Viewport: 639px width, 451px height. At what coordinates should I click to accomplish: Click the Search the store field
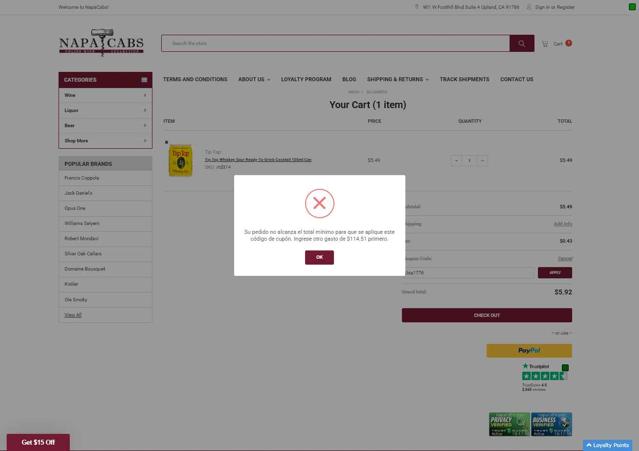[335, 43]
